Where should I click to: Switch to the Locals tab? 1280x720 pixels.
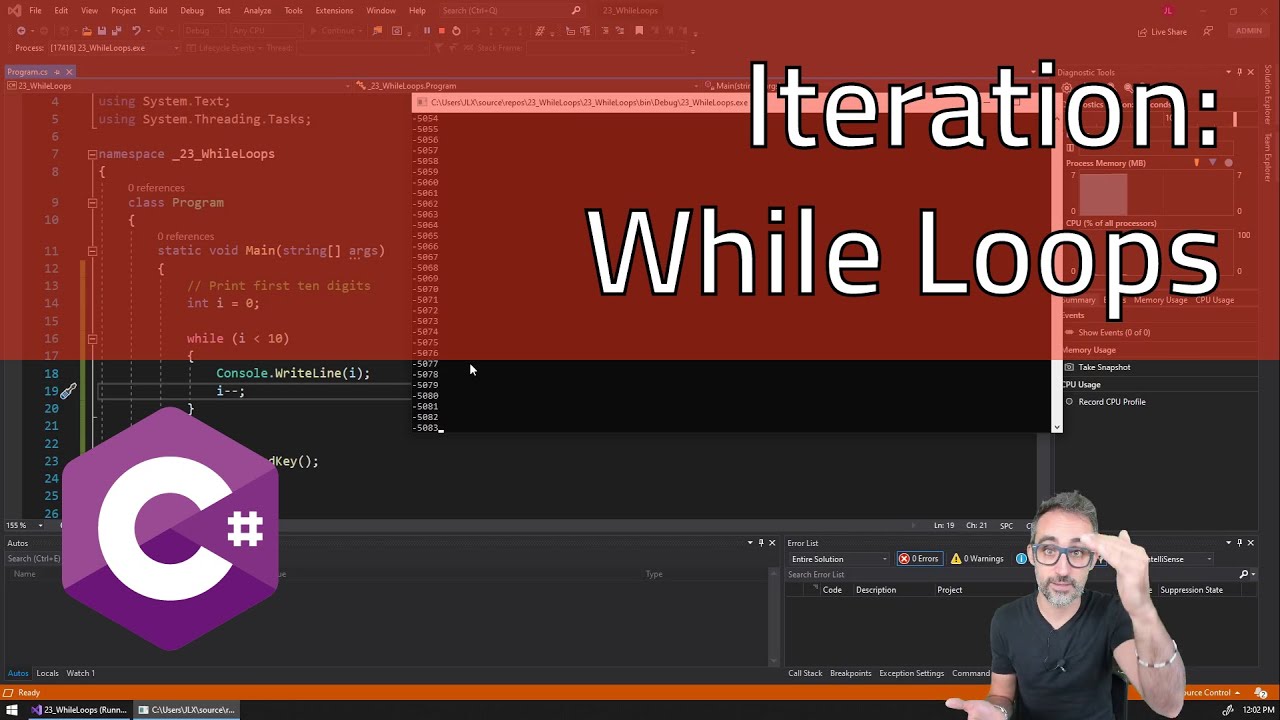click(x=47, y=673)
